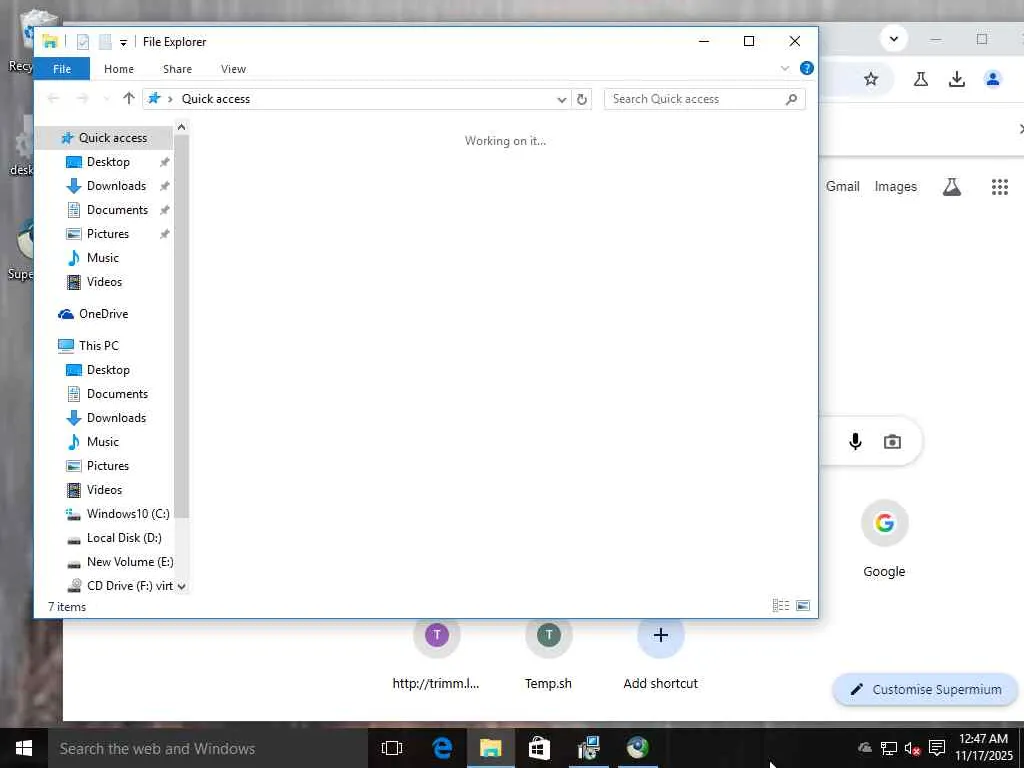1024x768 pixels.
Task: Click navigation pane scroll up arrow
Action: (182, 127)
